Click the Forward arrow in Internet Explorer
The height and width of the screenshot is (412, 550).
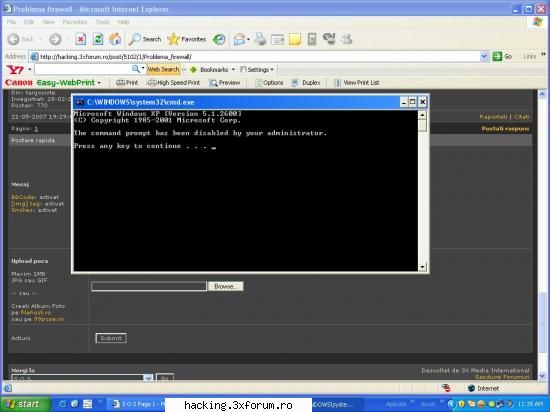pos(55,39)
